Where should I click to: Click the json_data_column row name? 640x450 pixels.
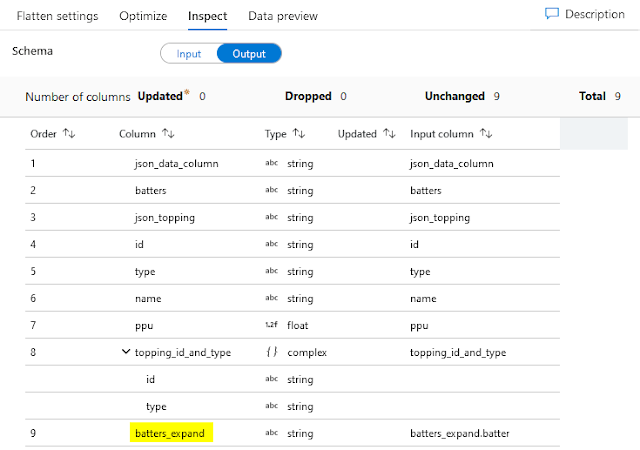click(176, 163)
